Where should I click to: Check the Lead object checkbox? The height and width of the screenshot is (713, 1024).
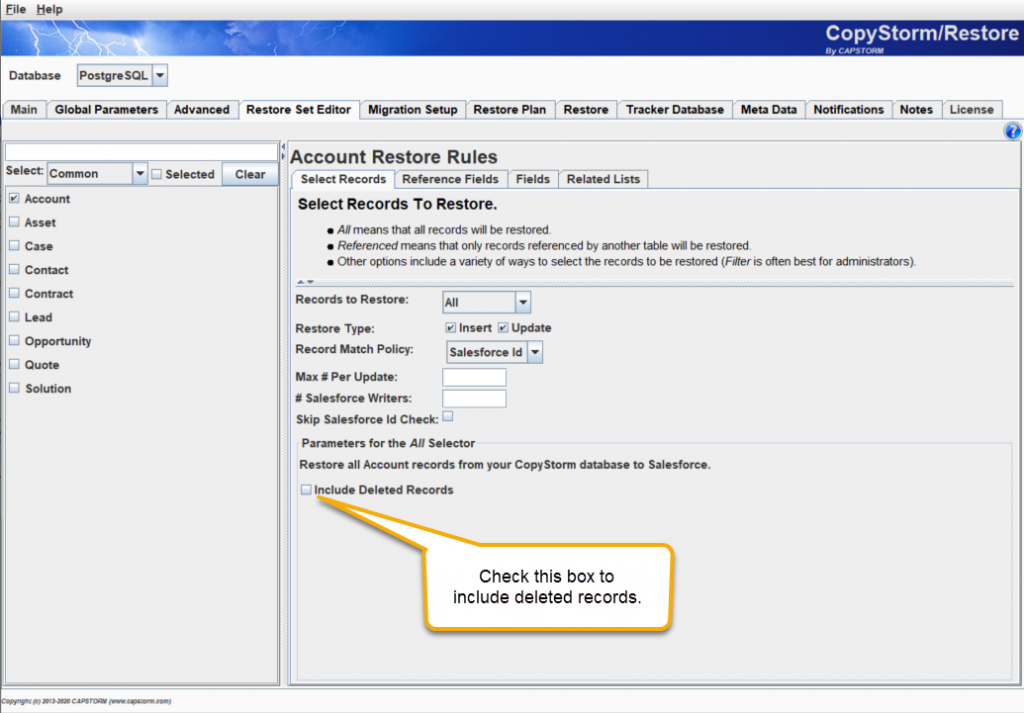pos(14,317)
